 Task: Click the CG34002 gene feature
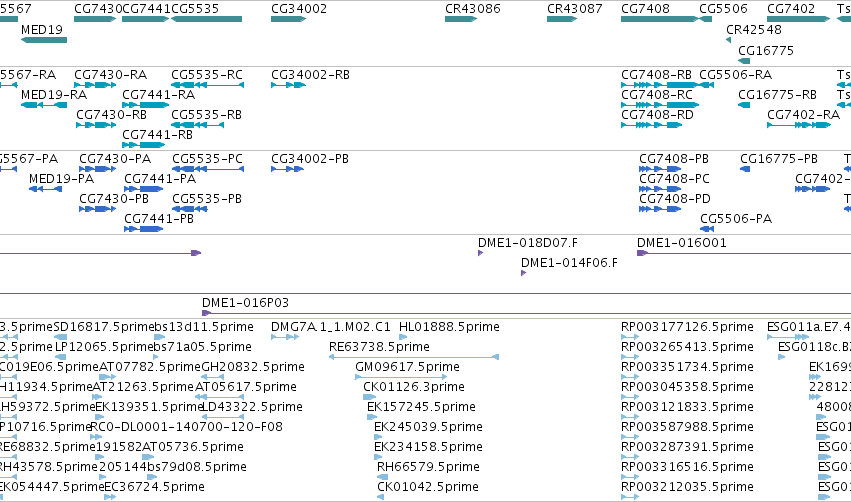[x=289, y=19]
